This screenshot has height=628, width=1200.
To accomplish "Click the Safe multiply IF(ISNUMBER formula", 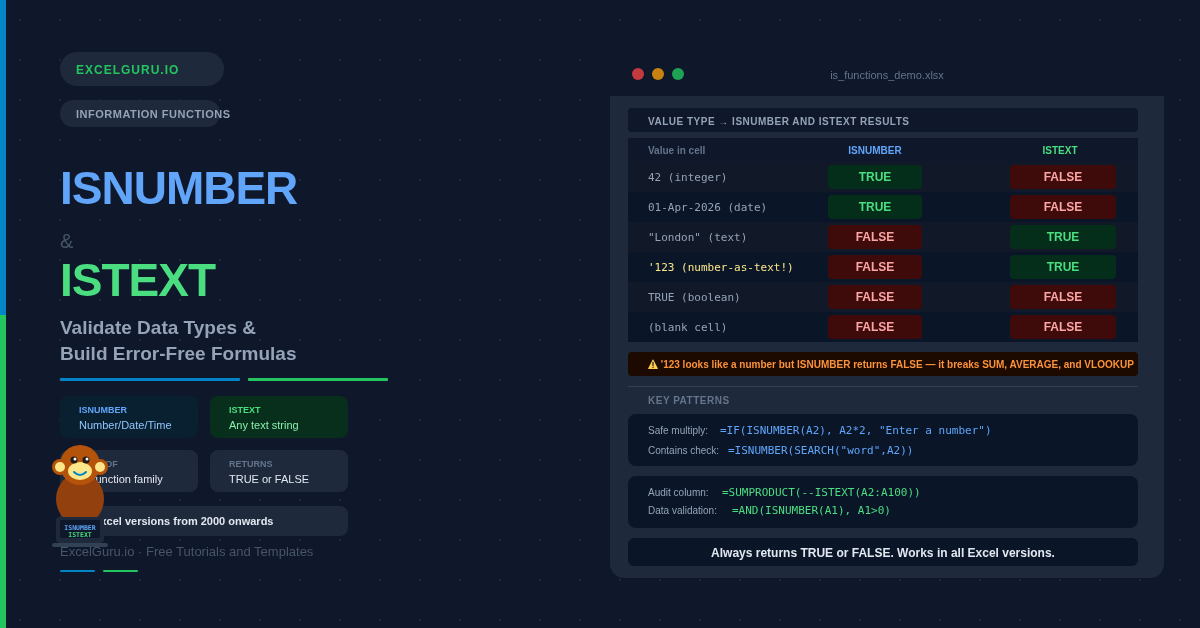I will [x=855, y=431].
